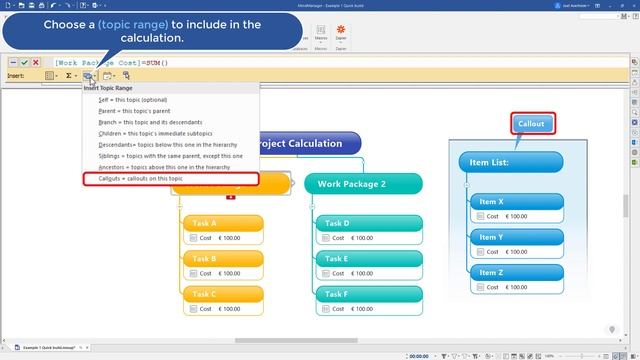Create a new map from title bar
Image resolution: width=640 pixels, height=360 pixels.
pos(7,5)
